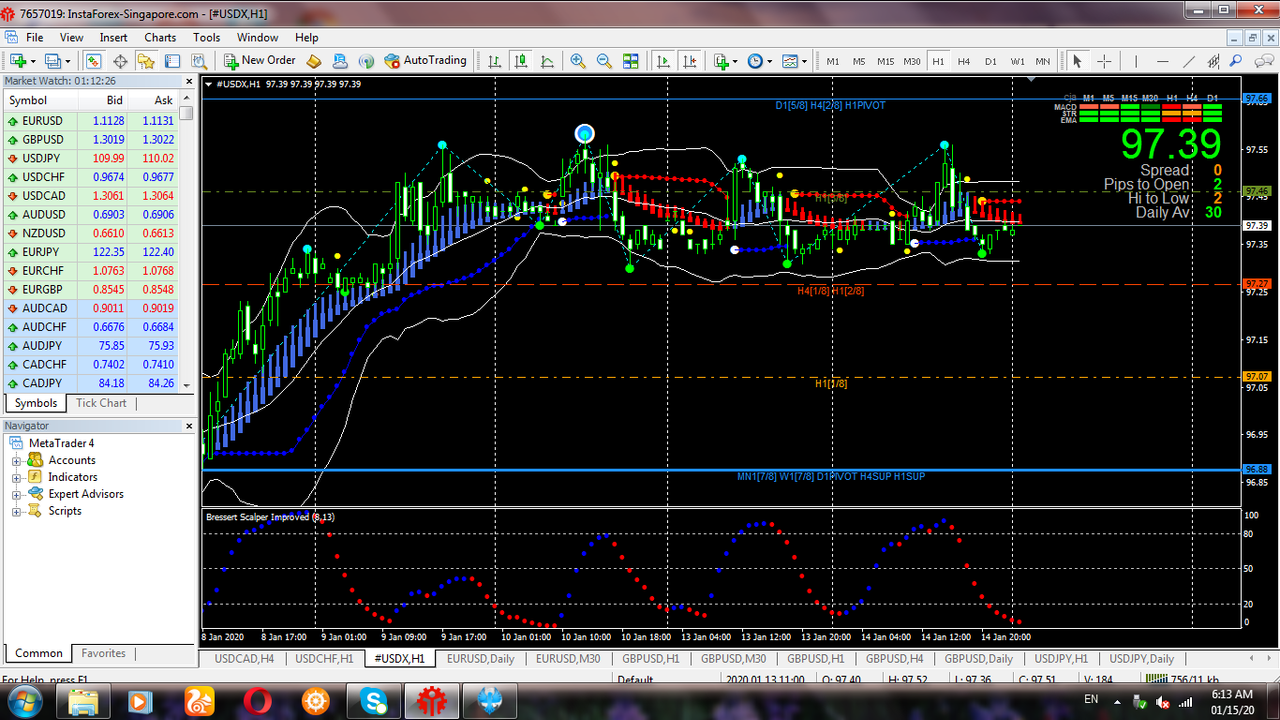Viewport: 1280px width, 720px height.
Task: Open the Tools menu
Action: click(207, 37)
